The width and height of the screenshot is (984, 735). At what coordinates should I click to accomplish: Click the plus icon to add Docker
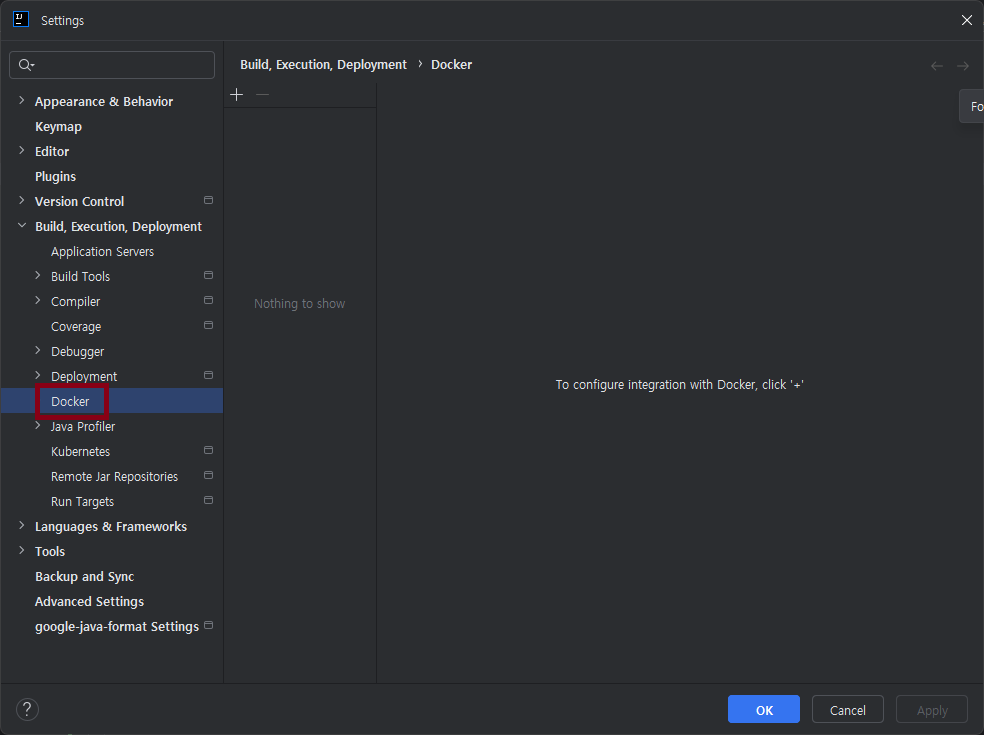coord(236,95)
